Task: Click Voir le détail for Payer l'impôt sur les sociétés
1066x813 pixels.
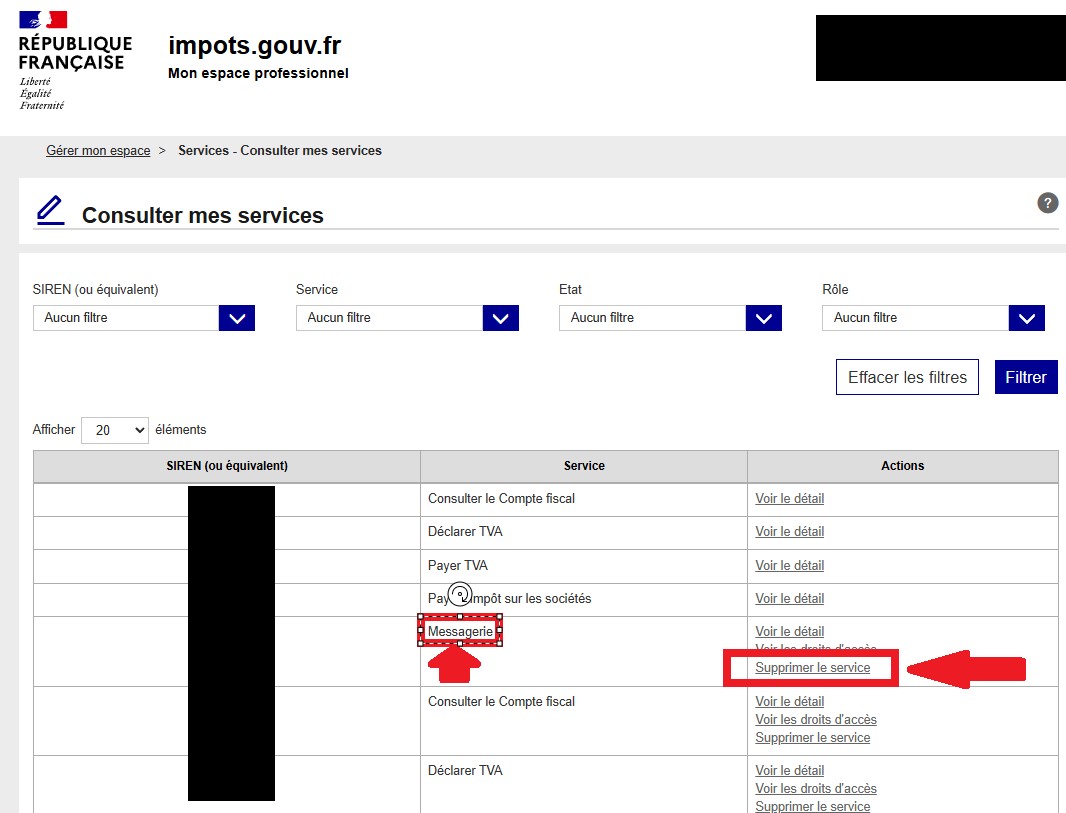Action: 789,598
